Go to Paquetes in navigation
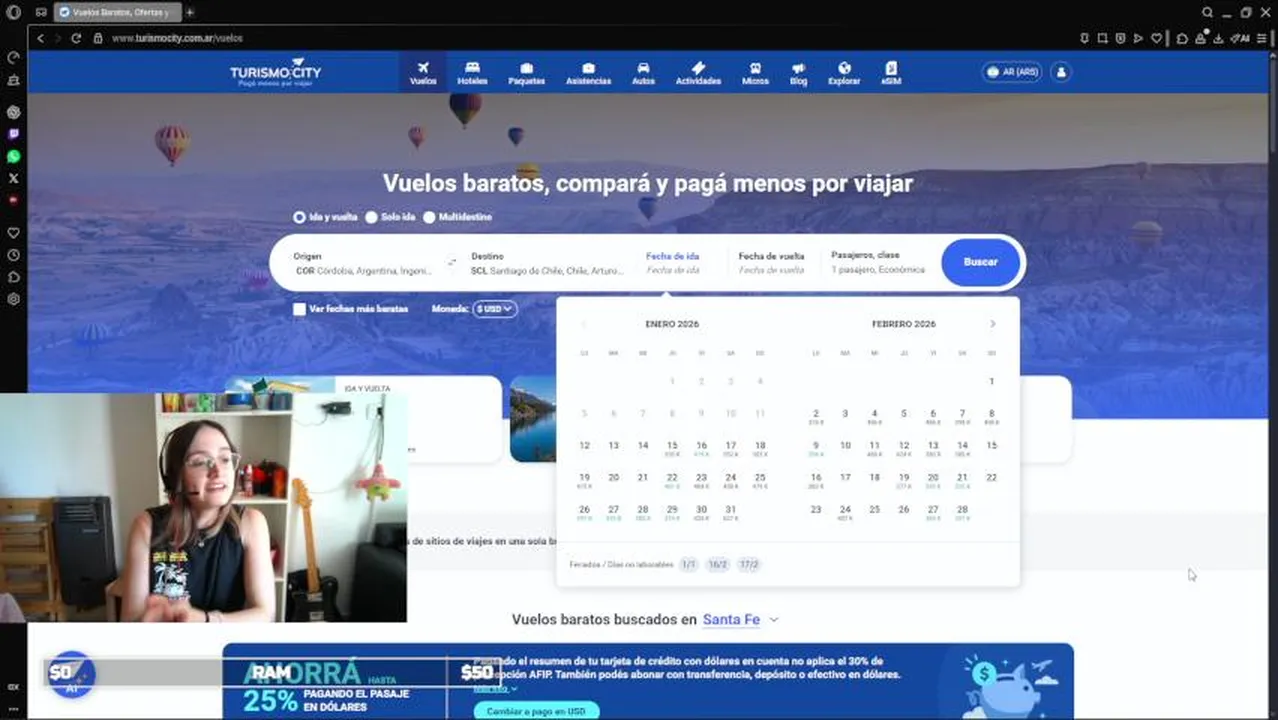Screen dimensions: 1278x720 point(526,73)
